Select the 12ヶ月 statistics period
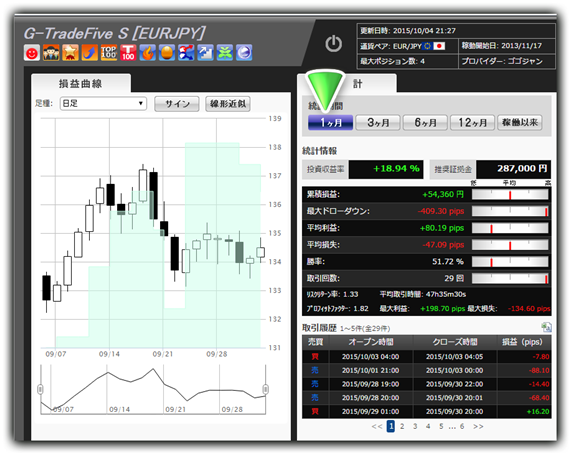Viewport: 571px width, 455px height. click(472, 122)
